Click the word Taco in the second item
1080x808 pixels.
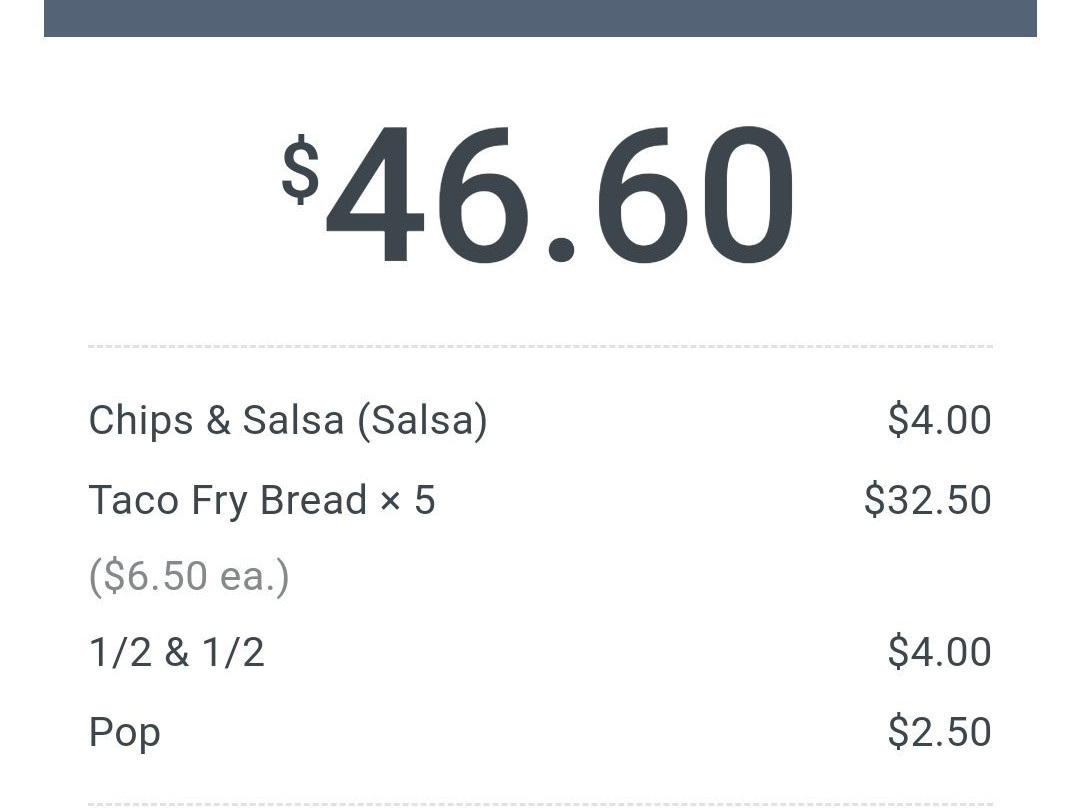(x=124, y=500)
